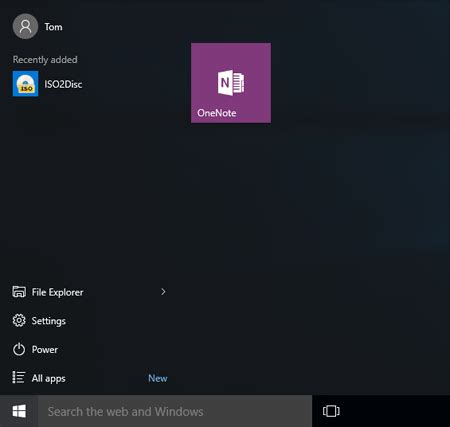
Task: Click the Windows Start button
Action: tap(19, 411)
